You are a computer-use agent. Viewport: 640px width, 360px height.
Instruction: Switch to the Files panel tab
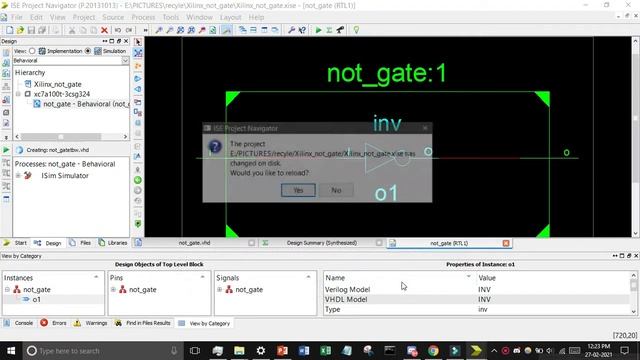click(81, 243)
